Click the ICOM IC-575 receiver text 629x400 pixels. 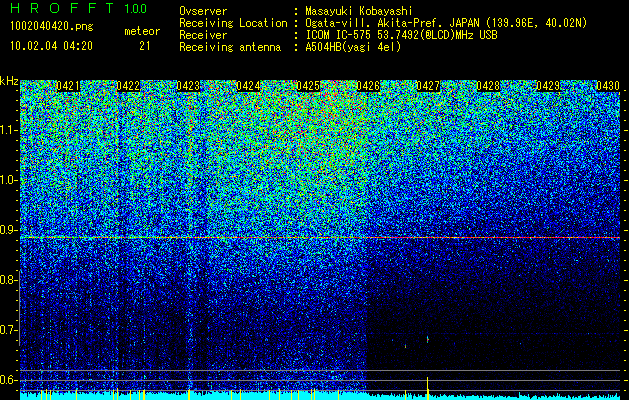click(x=401, y=35)
